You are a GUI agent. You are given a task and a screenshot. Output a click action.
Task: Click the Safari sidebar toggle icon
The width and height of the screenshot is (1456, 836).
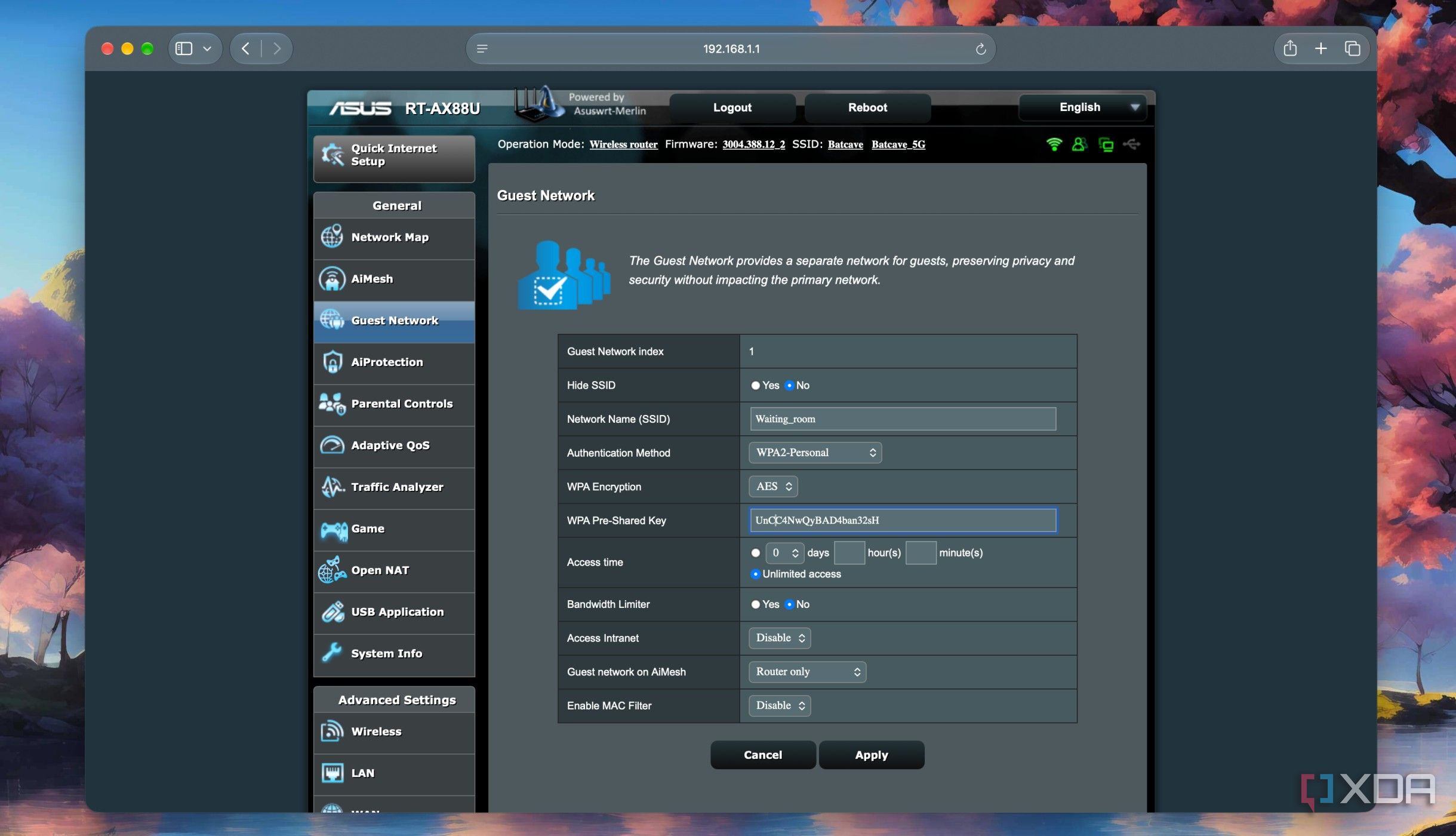coord(184,48)
